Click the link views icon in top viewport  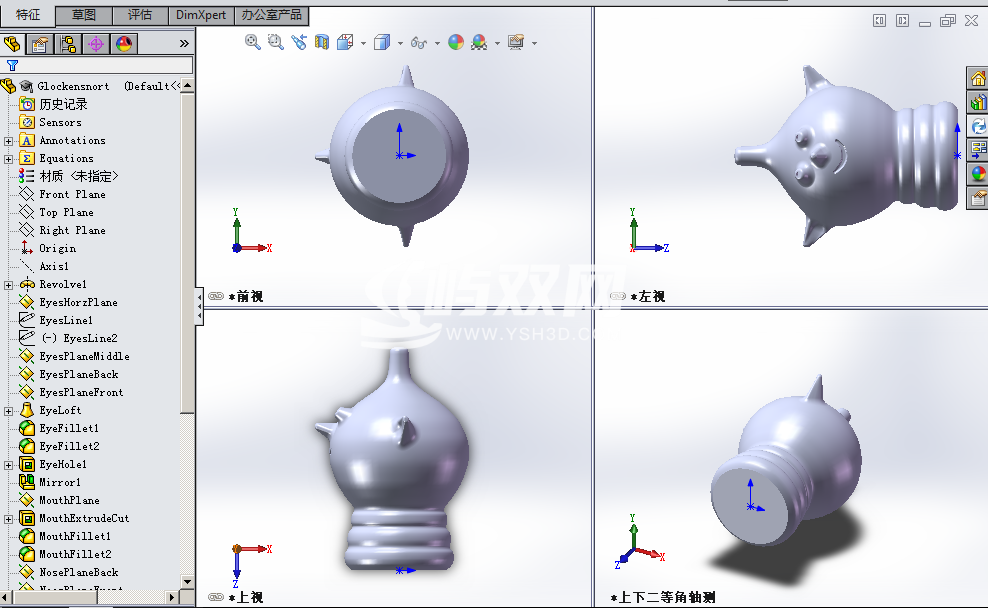[216, 597]
